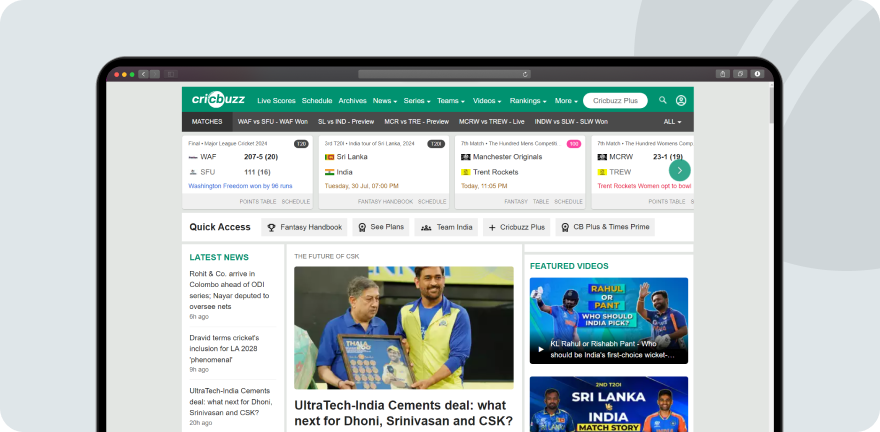Click Washington Freedom won by 96 runs
This screenshot has height=432, width=880.
coord(240,186)
